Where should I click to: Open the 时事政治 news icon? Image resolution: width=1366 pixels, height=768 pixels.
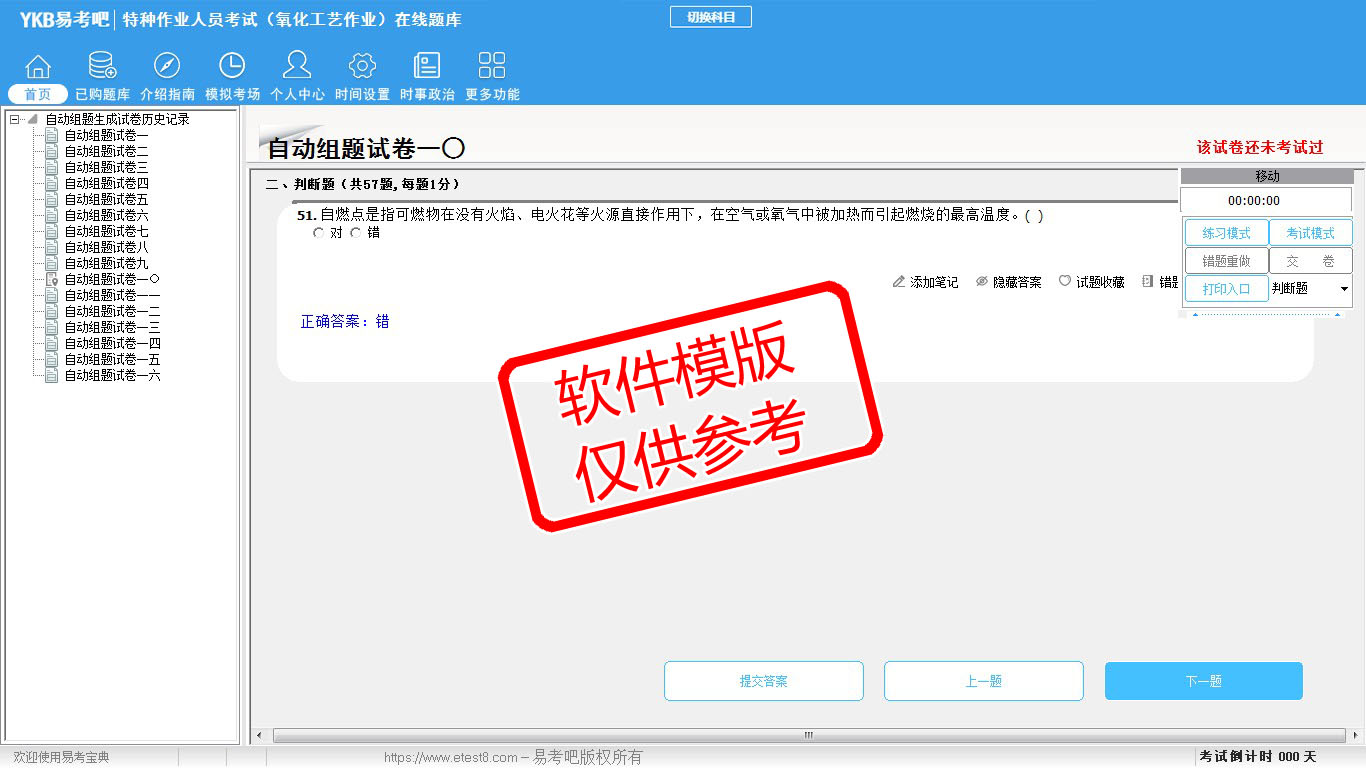(427, 67)
